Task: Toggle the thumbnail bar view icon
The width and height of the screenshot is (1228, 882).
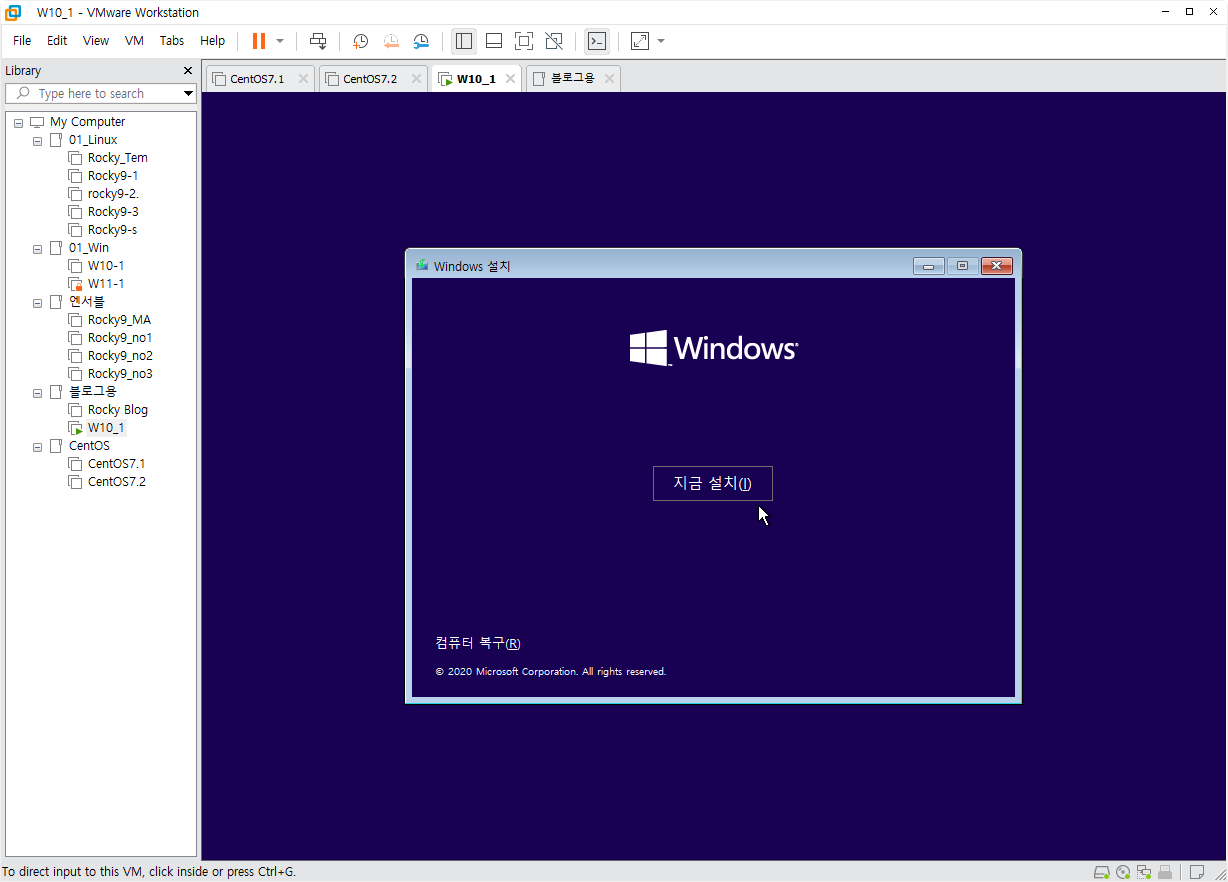Action: [494, 41]
